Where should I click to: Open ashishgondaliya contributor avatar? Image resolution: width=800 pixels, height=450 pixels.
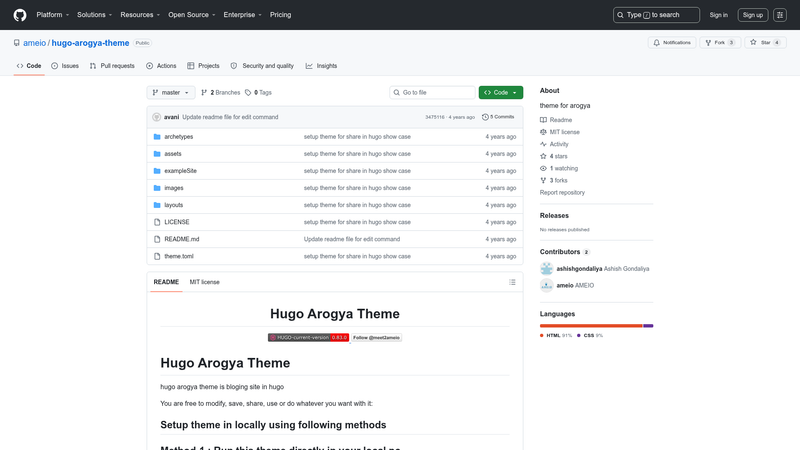546,268
